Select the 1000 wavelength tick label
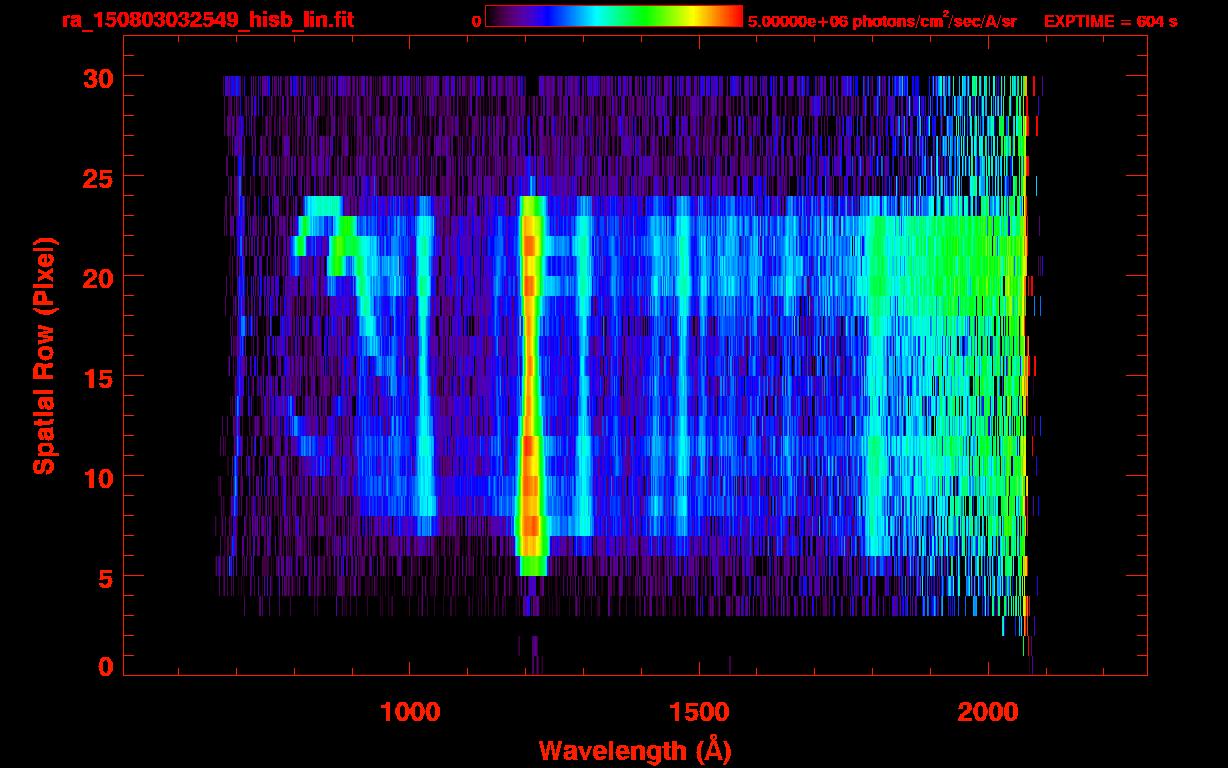The image size is (1228, 768). 409,712
